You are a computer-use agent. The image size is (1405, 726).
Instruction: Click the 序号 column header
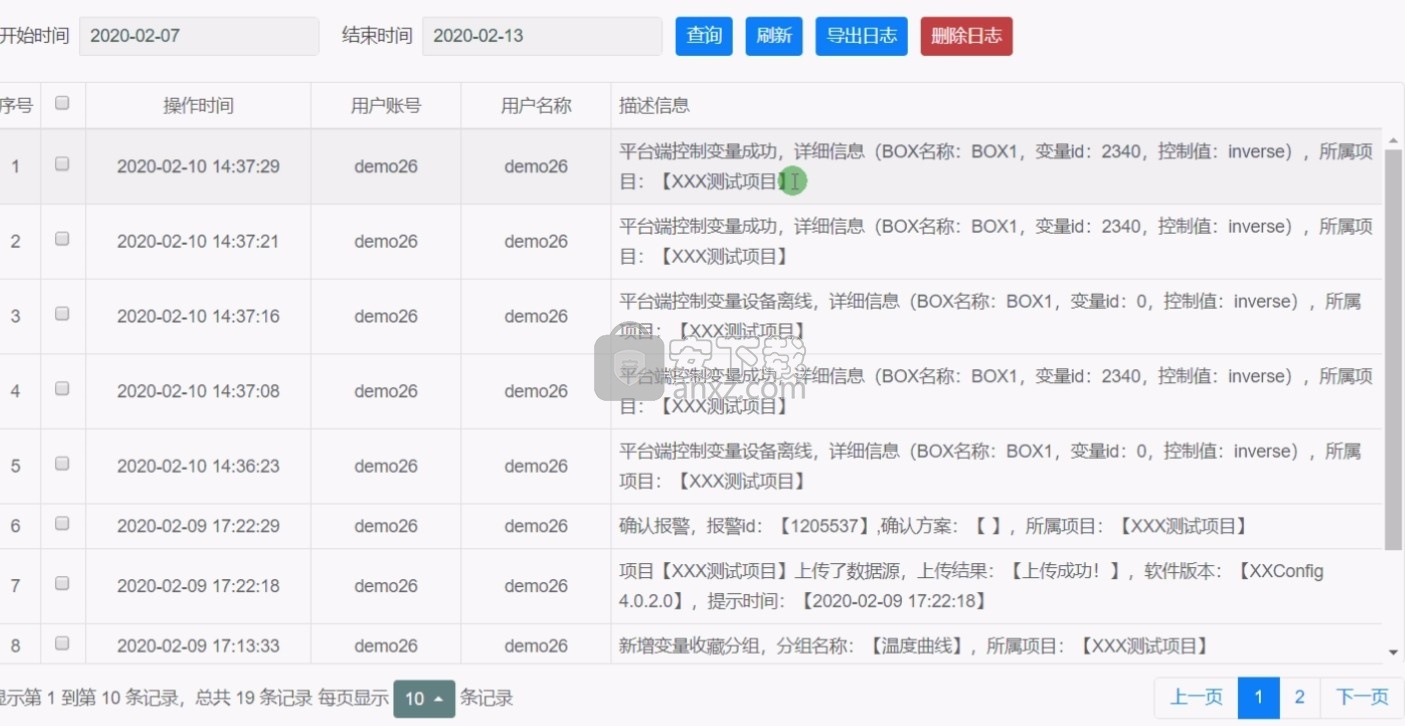tap(15, 106)
